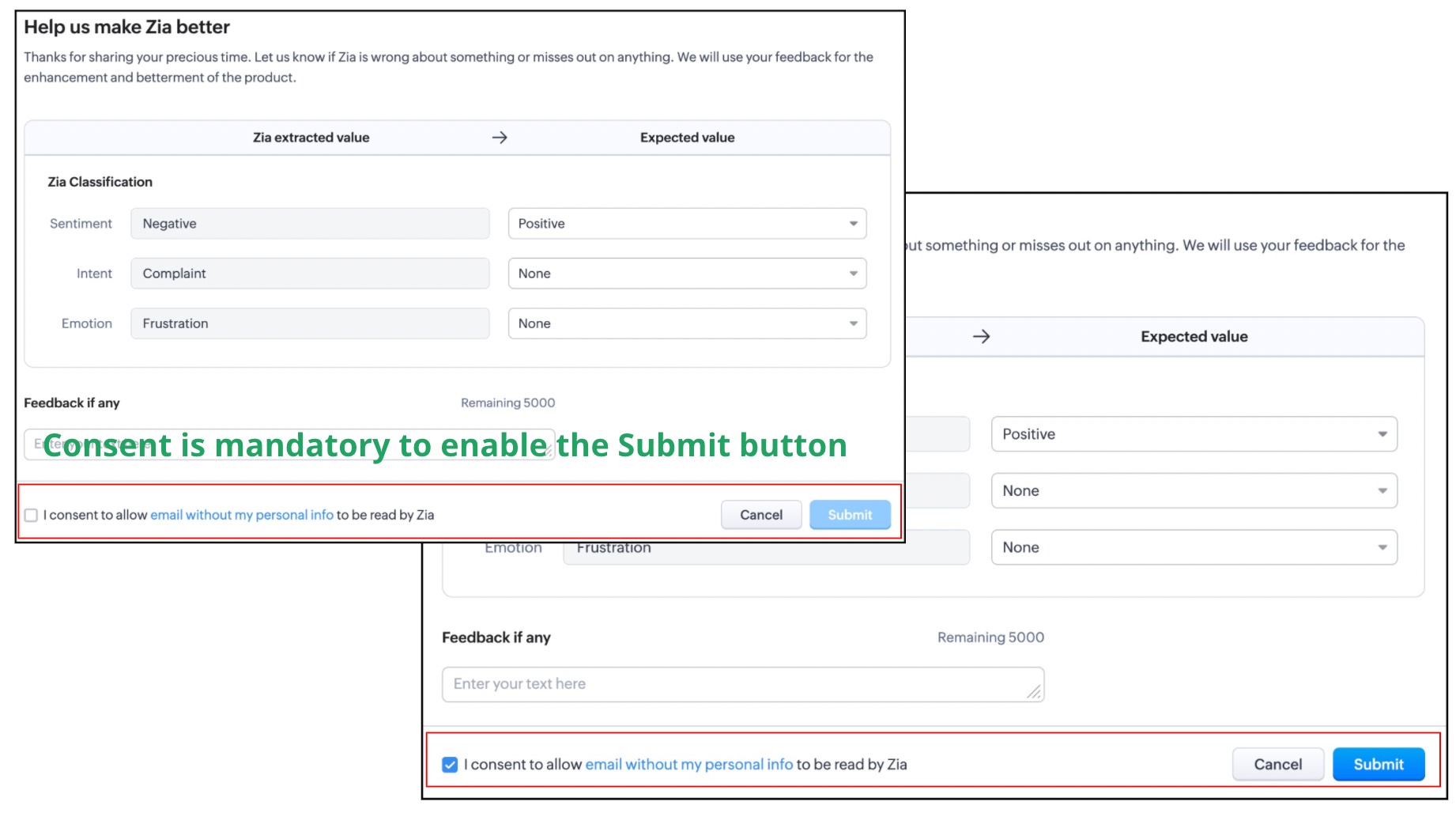Open Intent expected value dropdown in top dialog
Viewport: 1456px width, 813px height.
click(x=687, y=274)
